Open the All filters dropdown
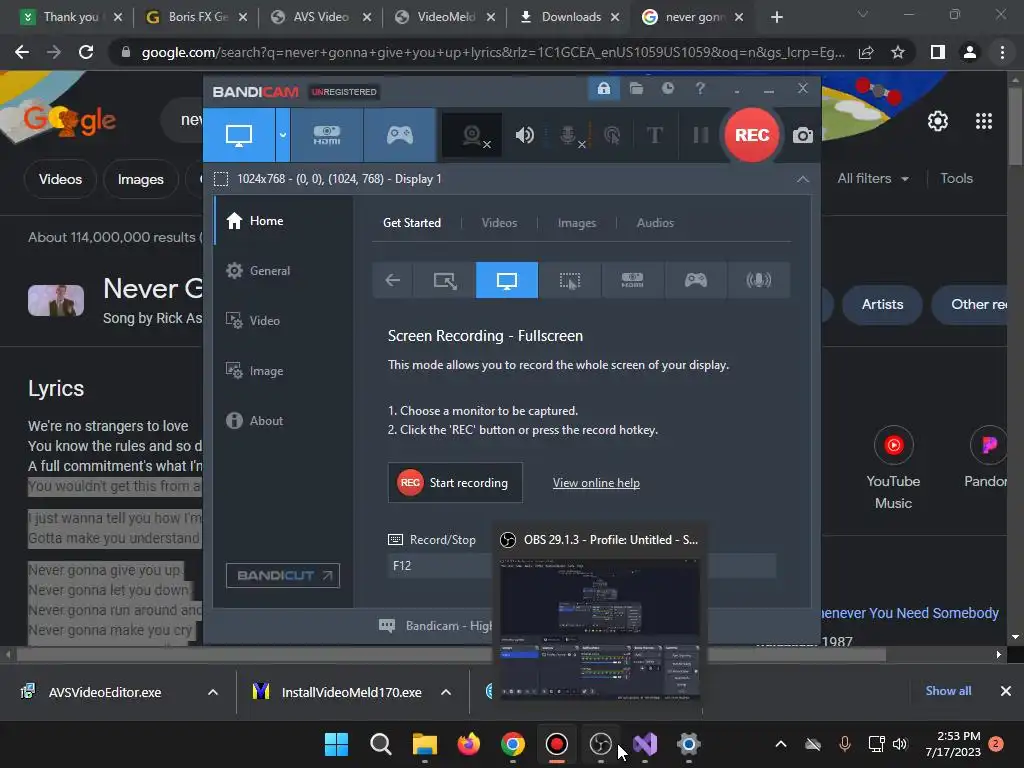The width and height of the screenshot is (1024, 768). (873, 178)
